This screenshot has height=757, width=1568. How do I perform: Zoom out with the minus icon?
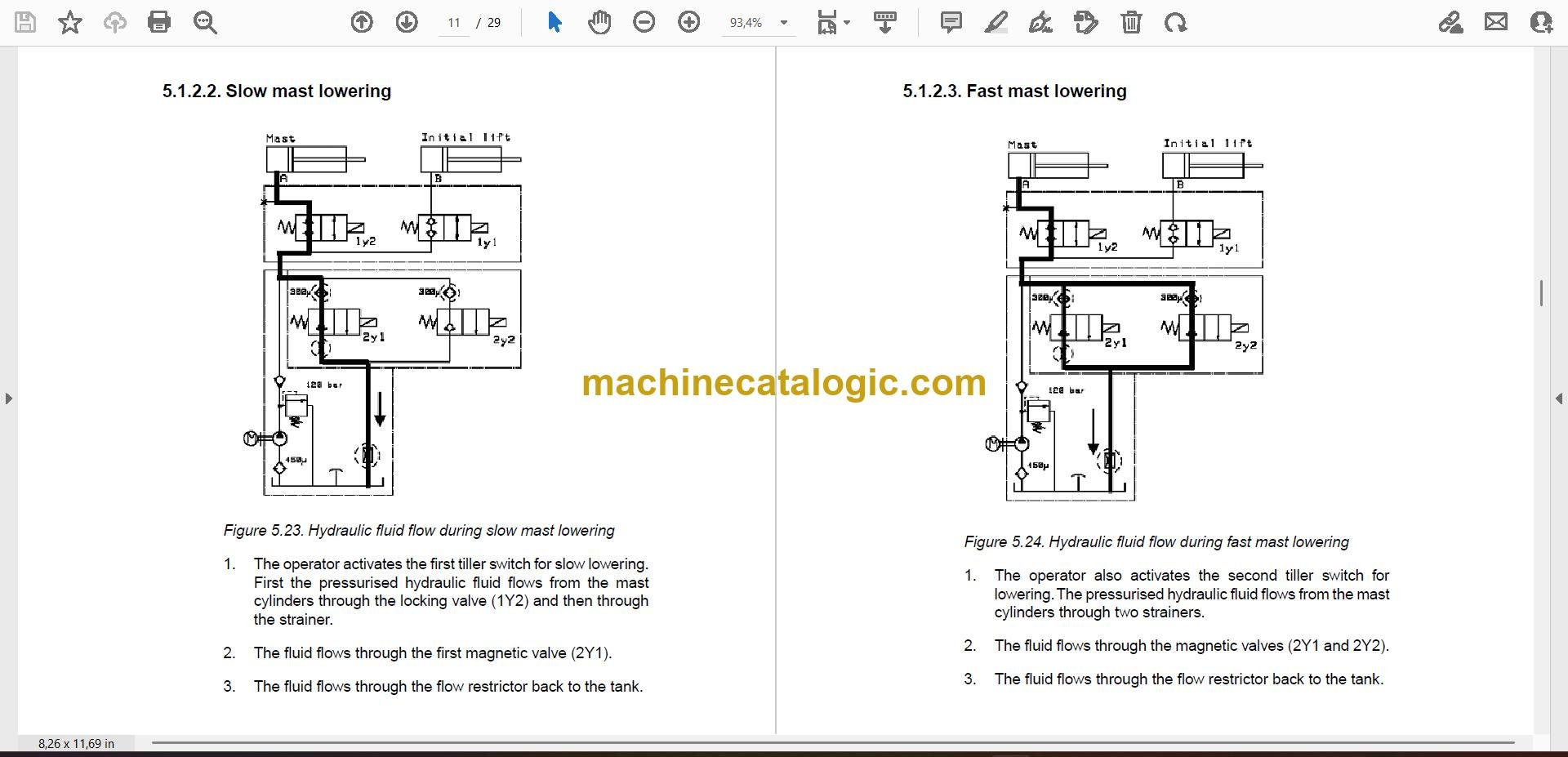(644, 22)
